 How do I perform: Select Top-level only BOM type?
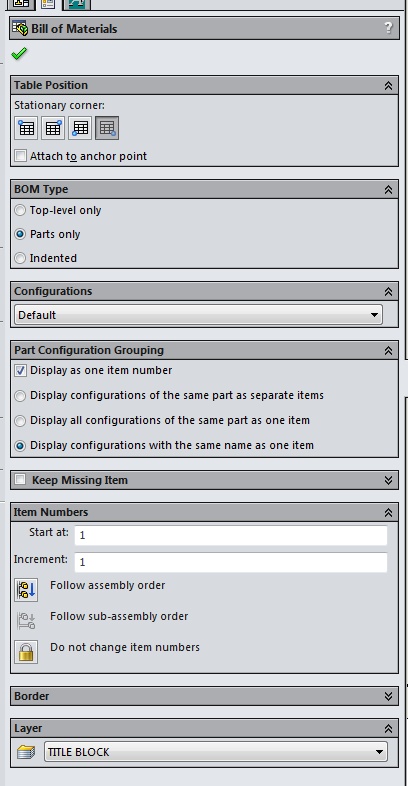(x=20, y=210)
